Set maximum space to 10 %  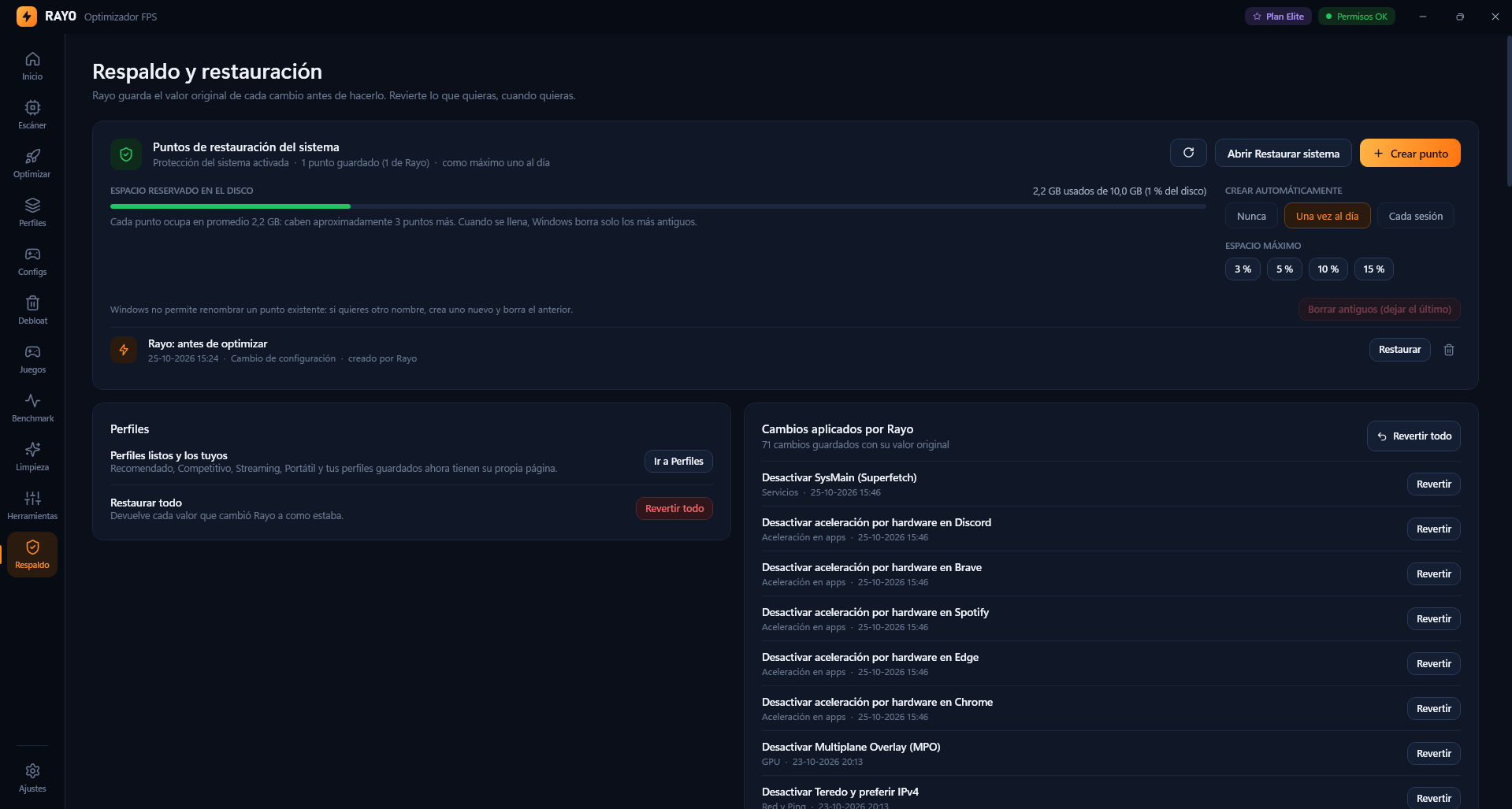pos(1328,269)
